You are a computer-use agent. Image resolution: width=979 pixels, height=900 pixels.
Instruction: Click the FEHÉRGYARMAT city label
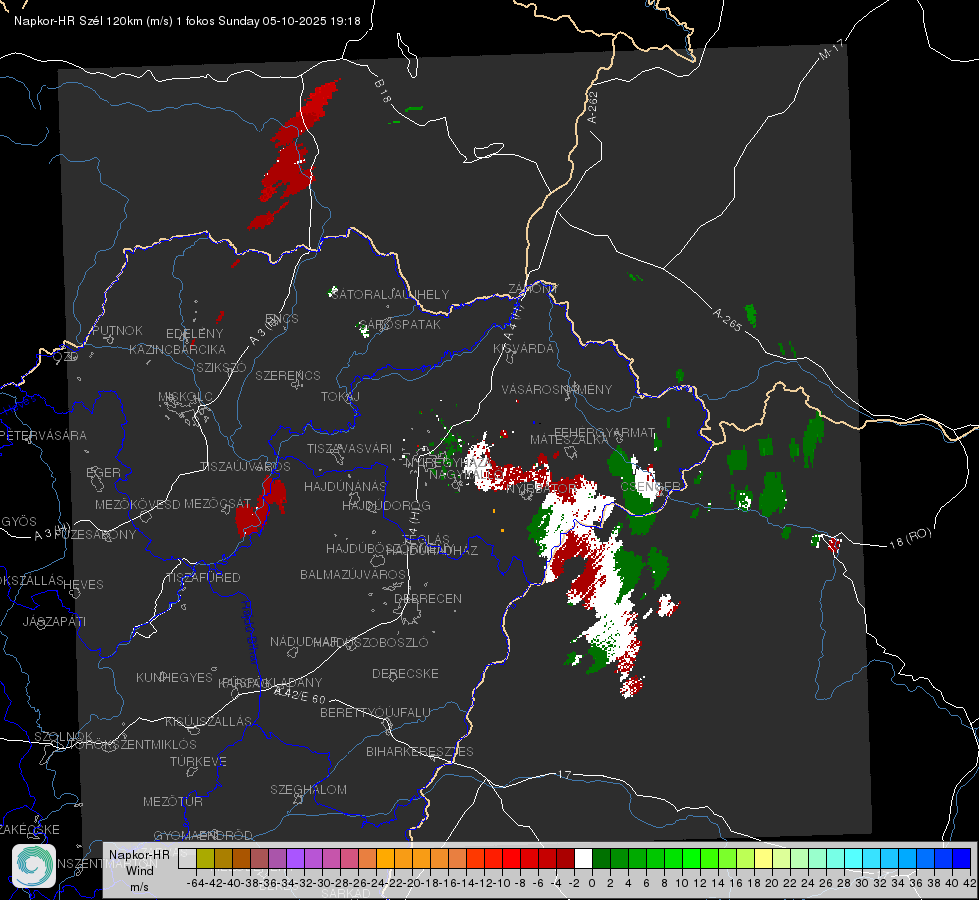click(x=604, y=432)
